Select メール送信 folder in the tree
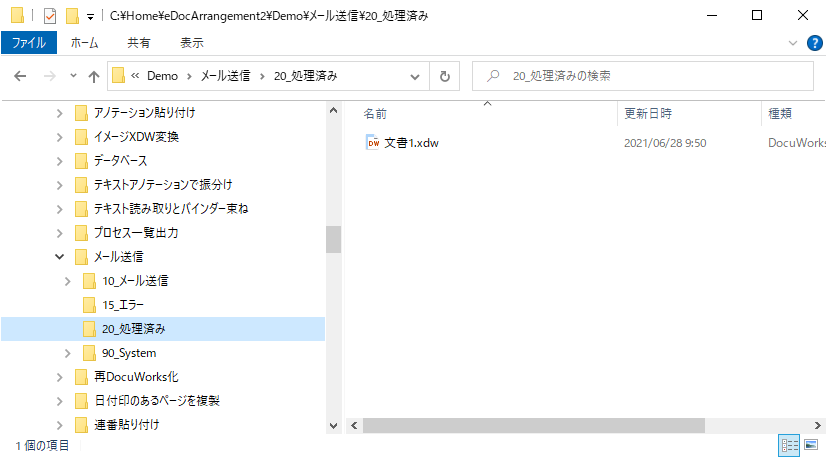The width and height of the screenshot is (827, 458). point(118,256)
